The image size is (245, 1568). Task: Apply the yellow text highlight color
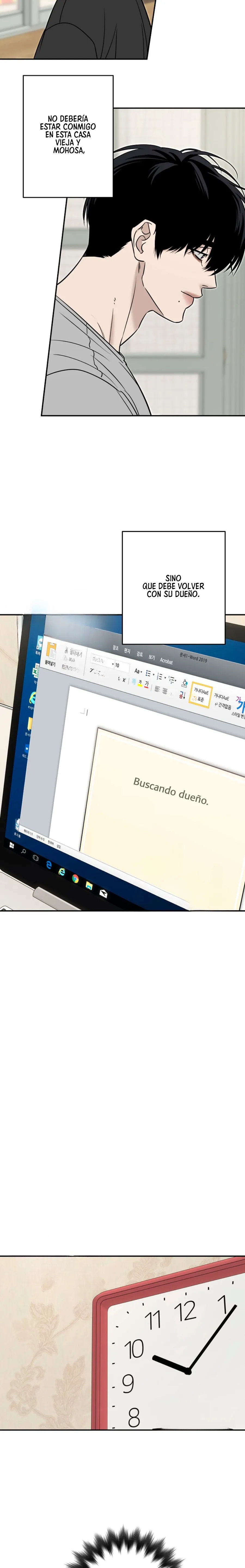coord(140,684)
